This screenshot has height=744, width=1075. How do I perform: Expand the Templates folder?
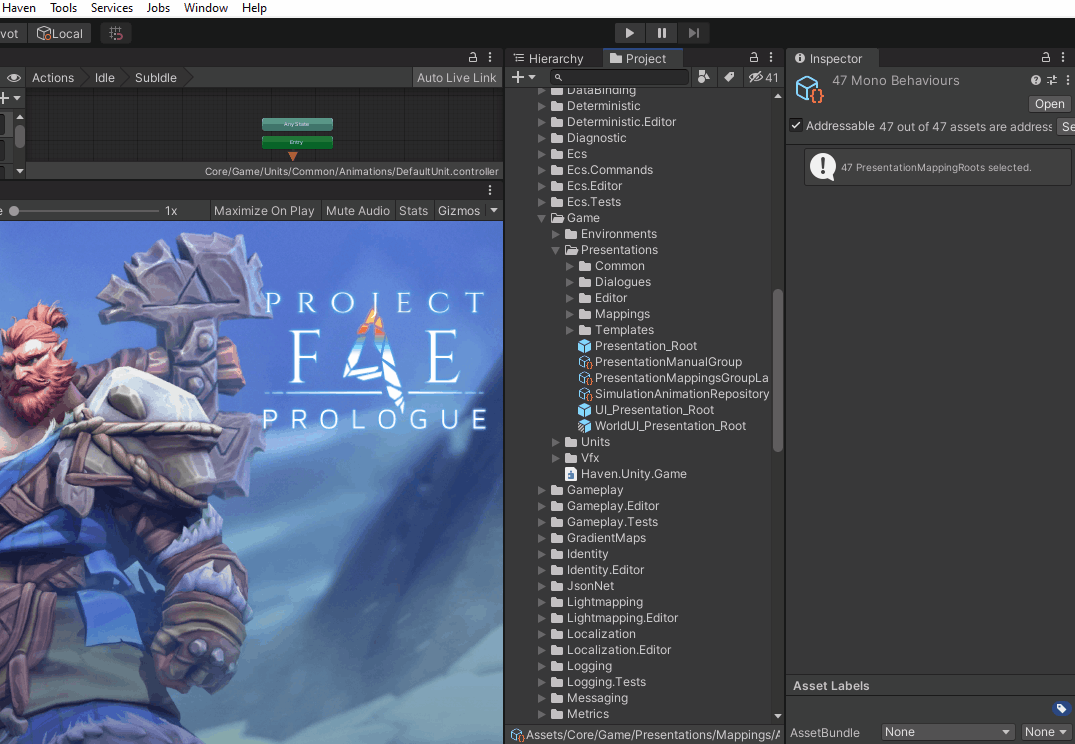569,330
